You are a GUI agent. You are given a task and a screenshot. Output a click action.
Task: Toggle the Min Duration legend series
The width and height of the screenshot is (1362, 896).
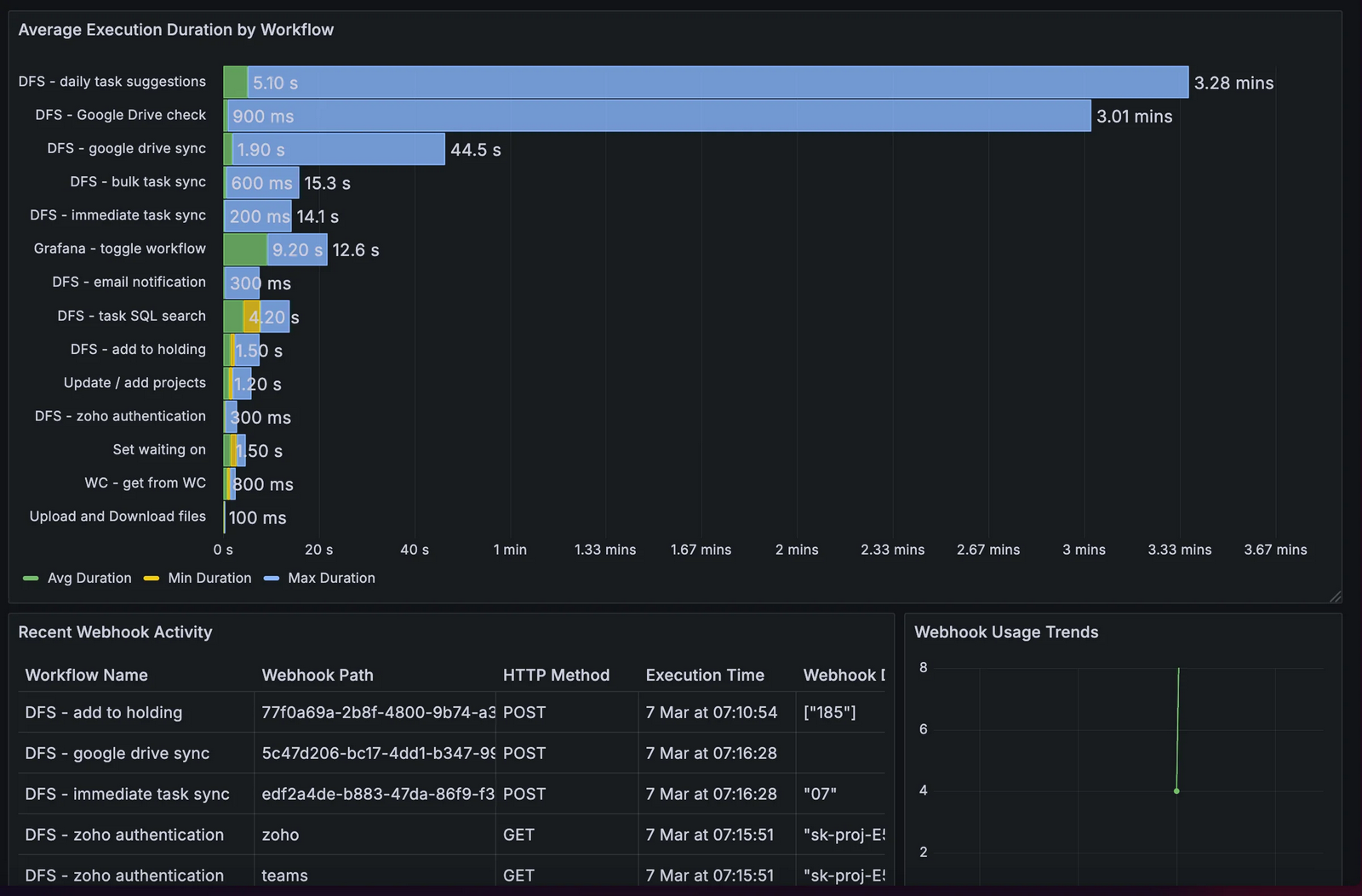209,578
